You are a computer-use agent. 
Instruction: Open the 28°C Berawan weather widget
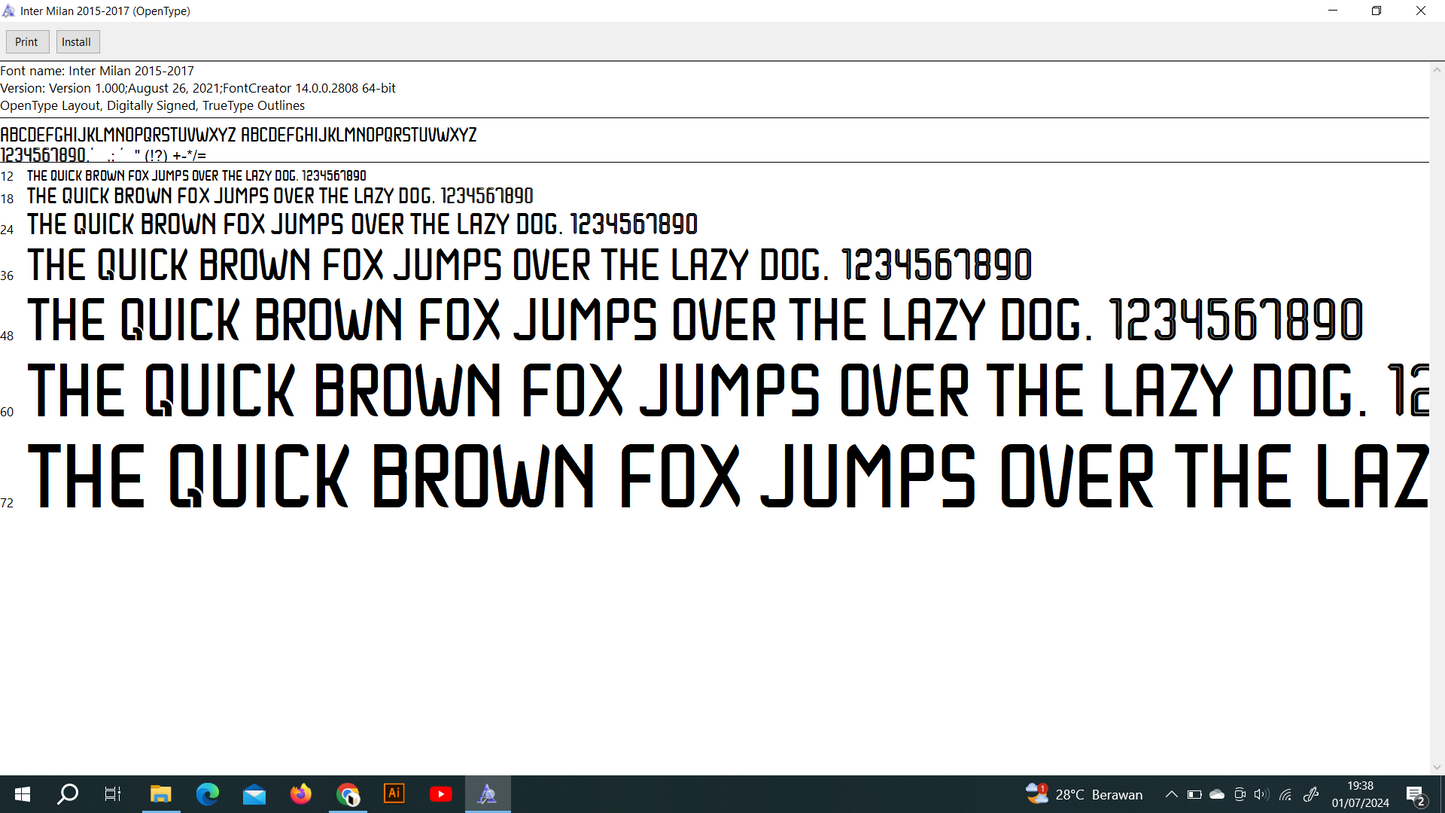pos(1084,794)
